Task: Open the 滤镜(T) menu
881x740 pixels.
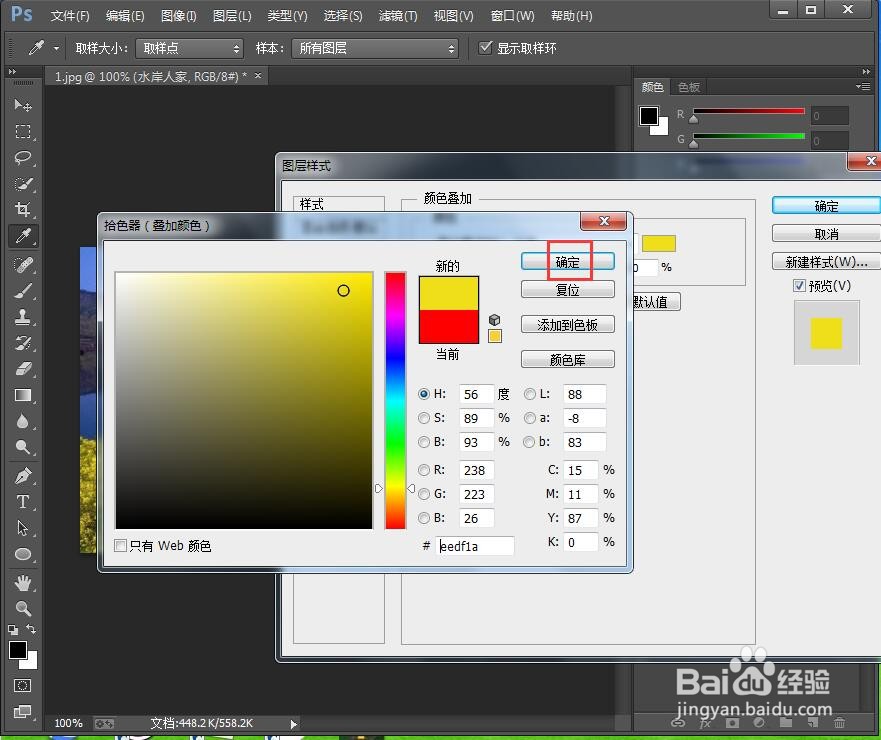Action: click(x=398, y=16)
